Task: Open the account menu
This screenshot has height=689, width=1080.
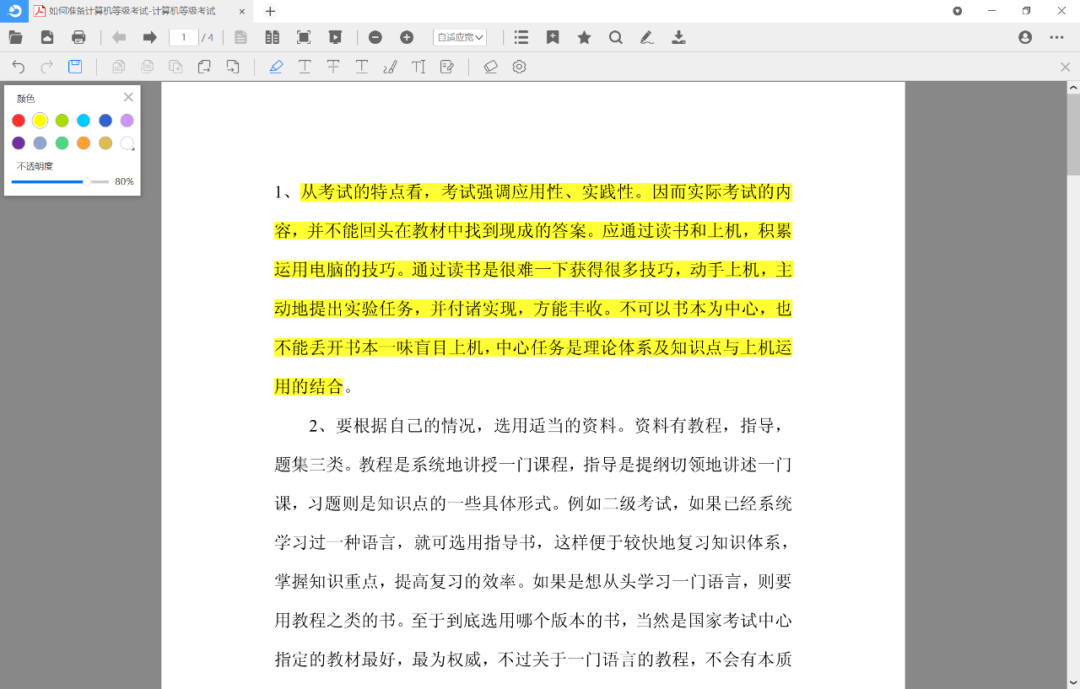Action: click(1024, 37)
